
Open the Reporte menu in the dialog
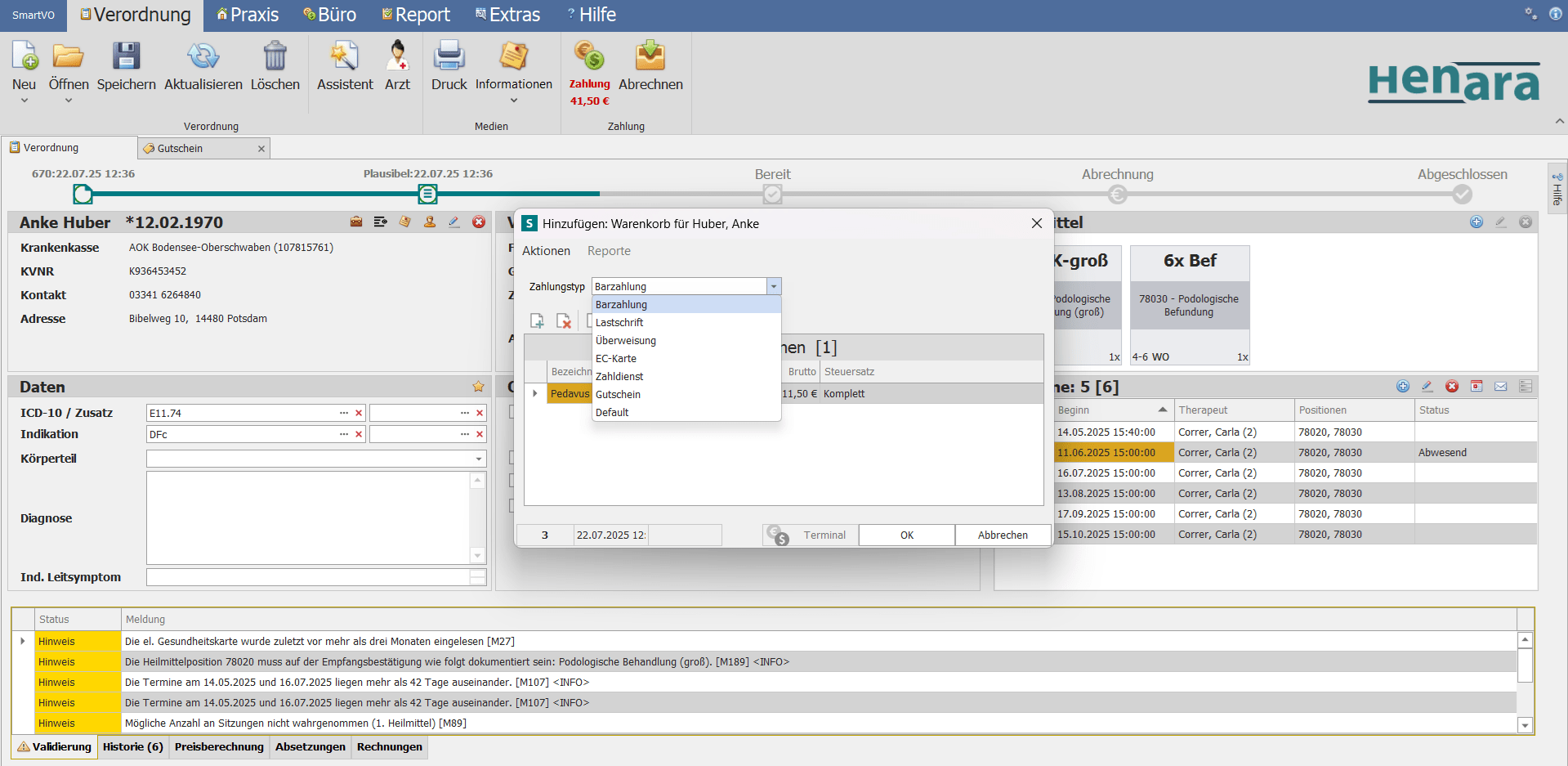[x=609, y=251]
